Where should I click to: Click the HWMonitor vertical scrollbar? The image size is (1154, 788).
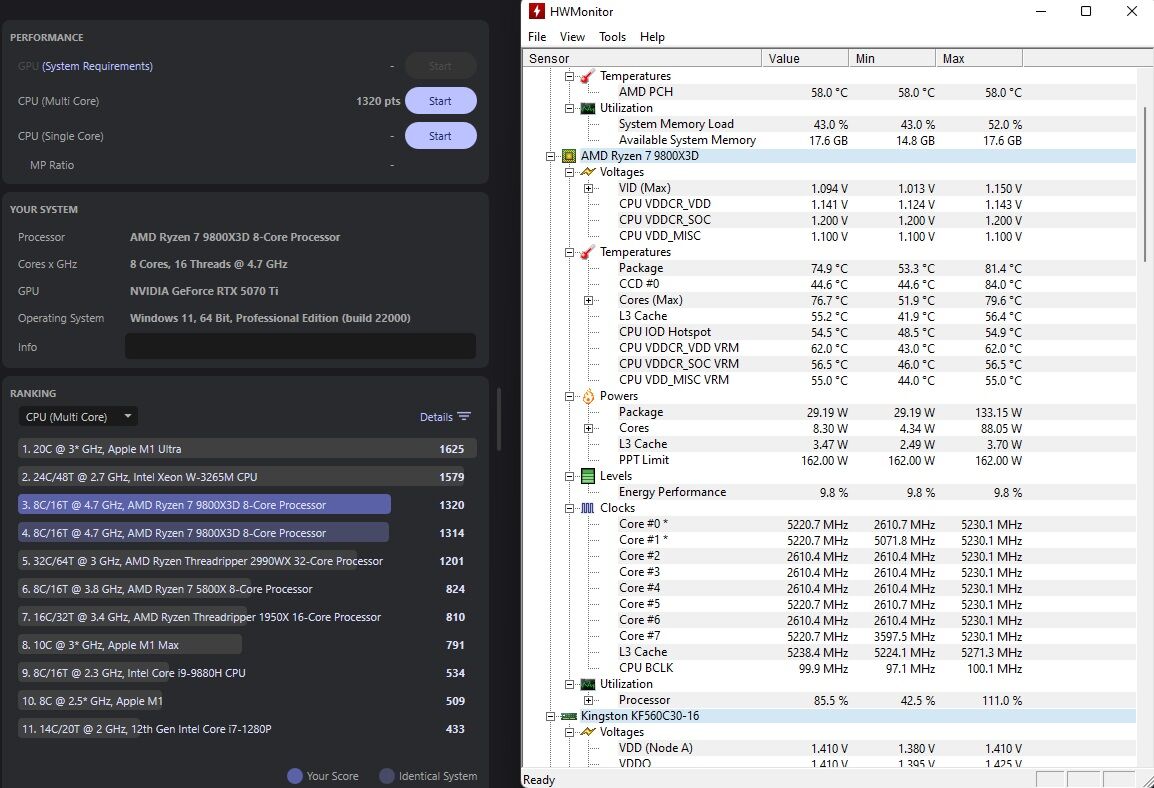pos(1144,184)
